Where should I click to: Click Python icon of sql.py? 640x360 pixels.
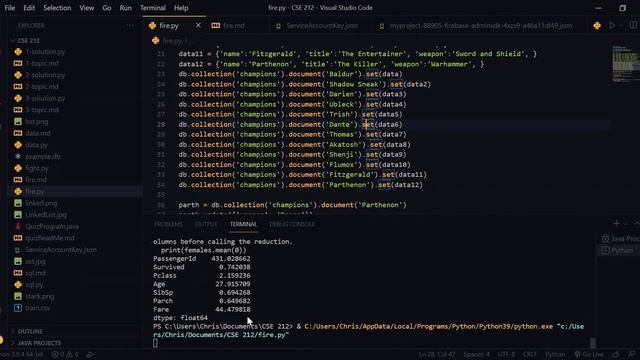(18, 284)
